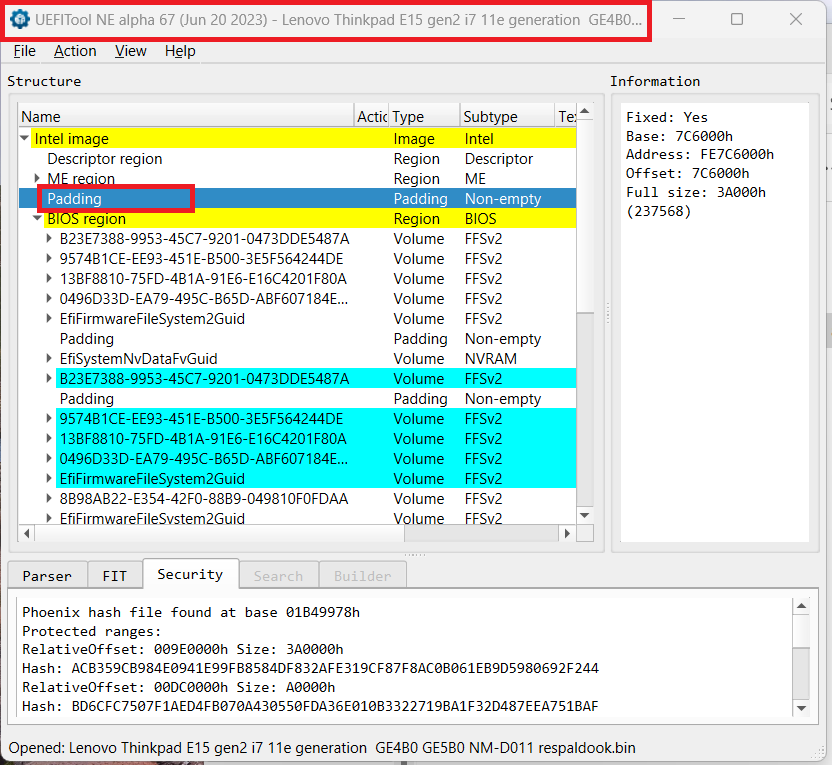The height and width of the screenshot is (765, 832).
Task: Click the Action column header
Action: tap(371, 116)
